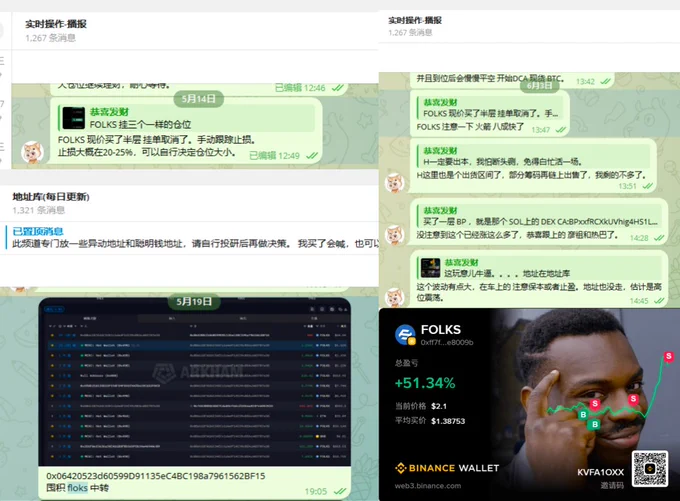Click the 'FOLKS 注意一下 火箭 八成快了' message
The image size is (680, 501).
[x=470, y=127]
